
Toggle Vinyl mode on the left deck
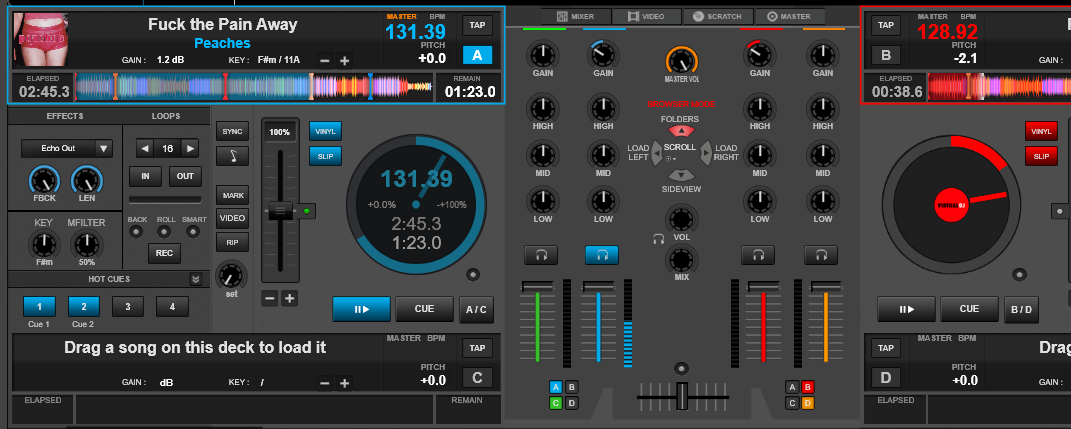click(x=325, y=131)
